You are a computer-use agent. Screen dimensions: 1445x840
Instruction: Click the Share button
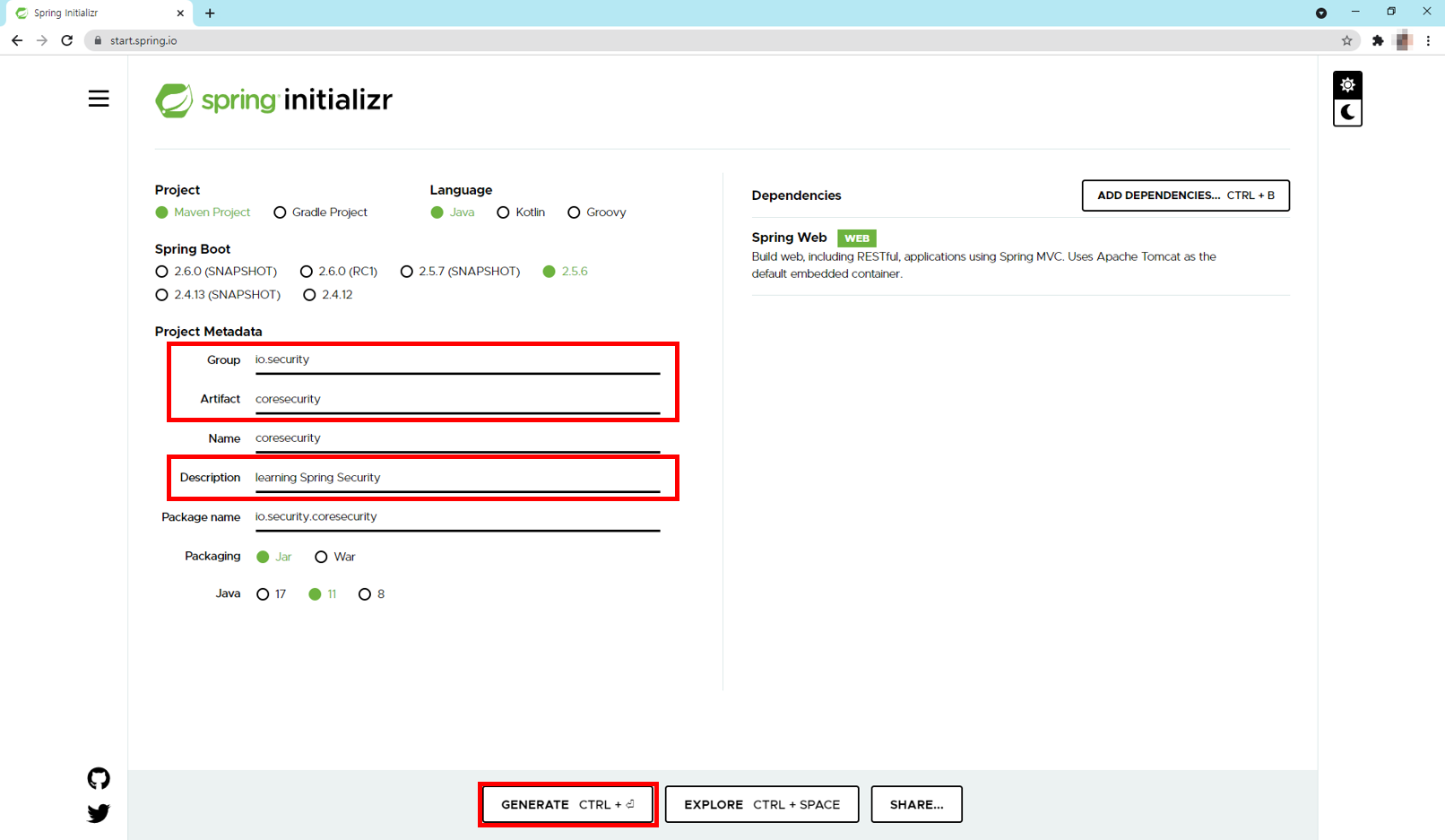[x=916, y=804]
